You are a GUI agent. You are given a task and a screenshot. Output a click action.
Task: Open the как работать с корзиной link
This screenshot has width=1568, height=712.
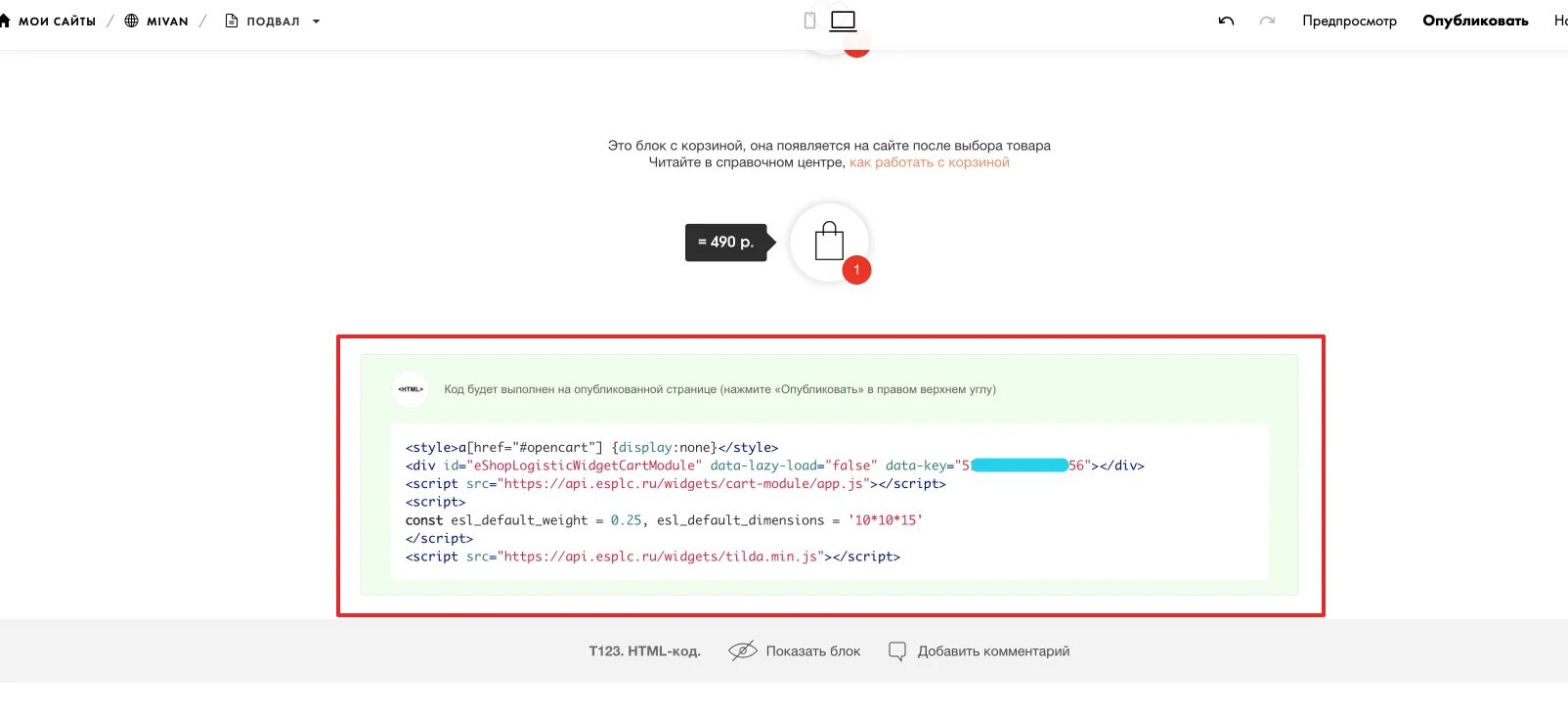tap(930, 162)
